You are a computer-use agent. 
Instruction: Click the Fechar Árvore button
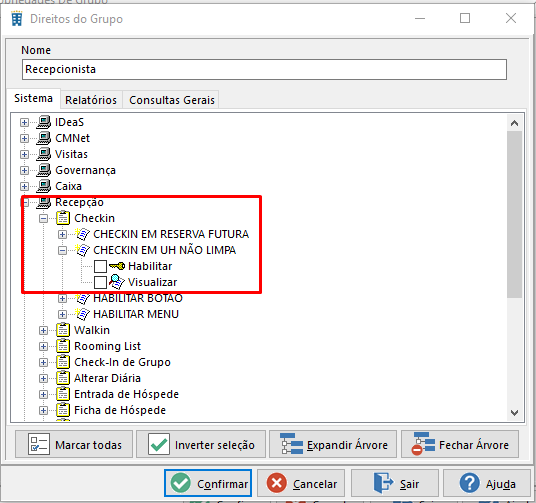pos(460,444)
